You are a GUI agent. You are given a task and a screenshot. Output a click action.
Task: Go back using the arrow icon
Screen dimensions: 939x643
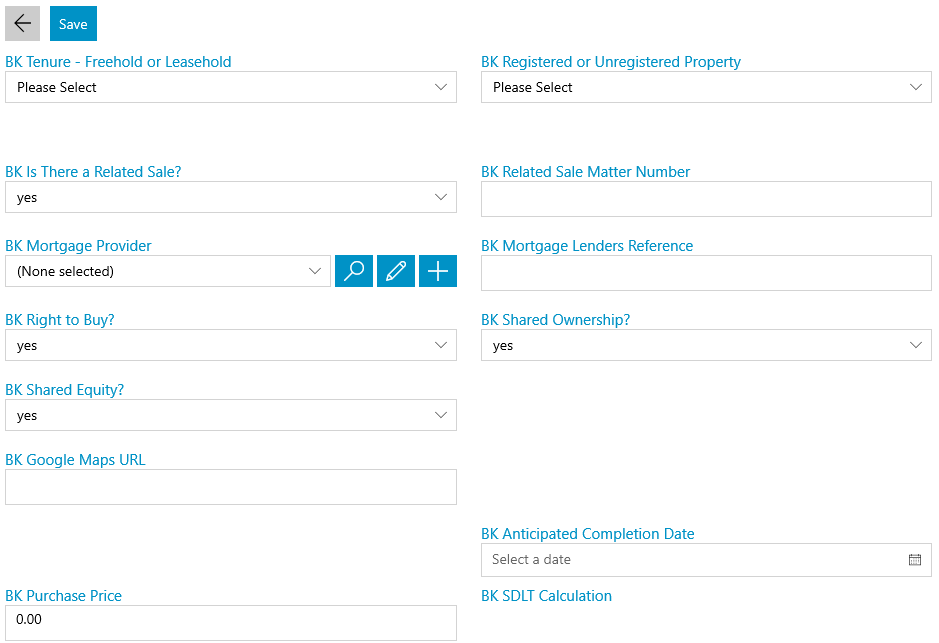[22, 24]
